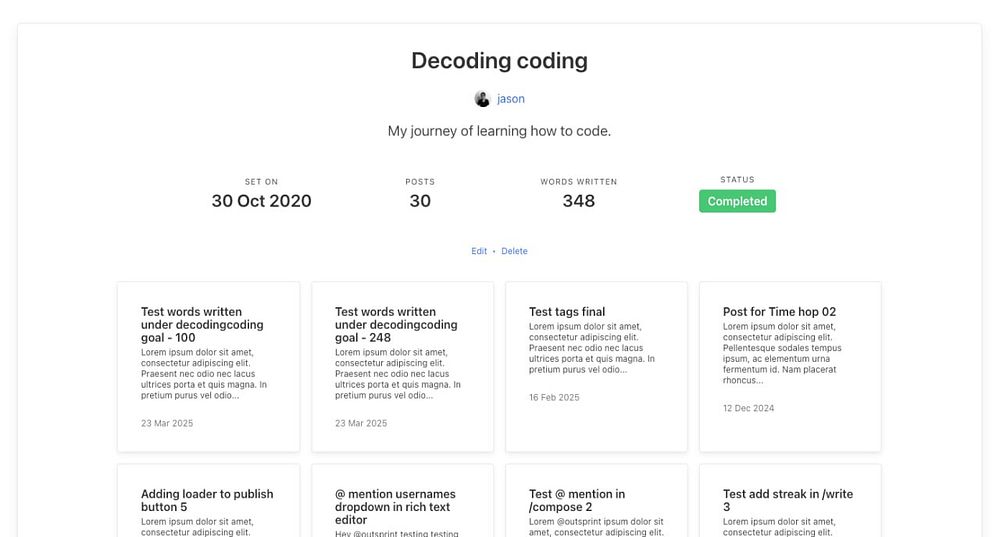The width and height of the screenshot is (1000, 537).
Task: Open "Adding loader to publish button 5" post
Action: coord(207,500)
